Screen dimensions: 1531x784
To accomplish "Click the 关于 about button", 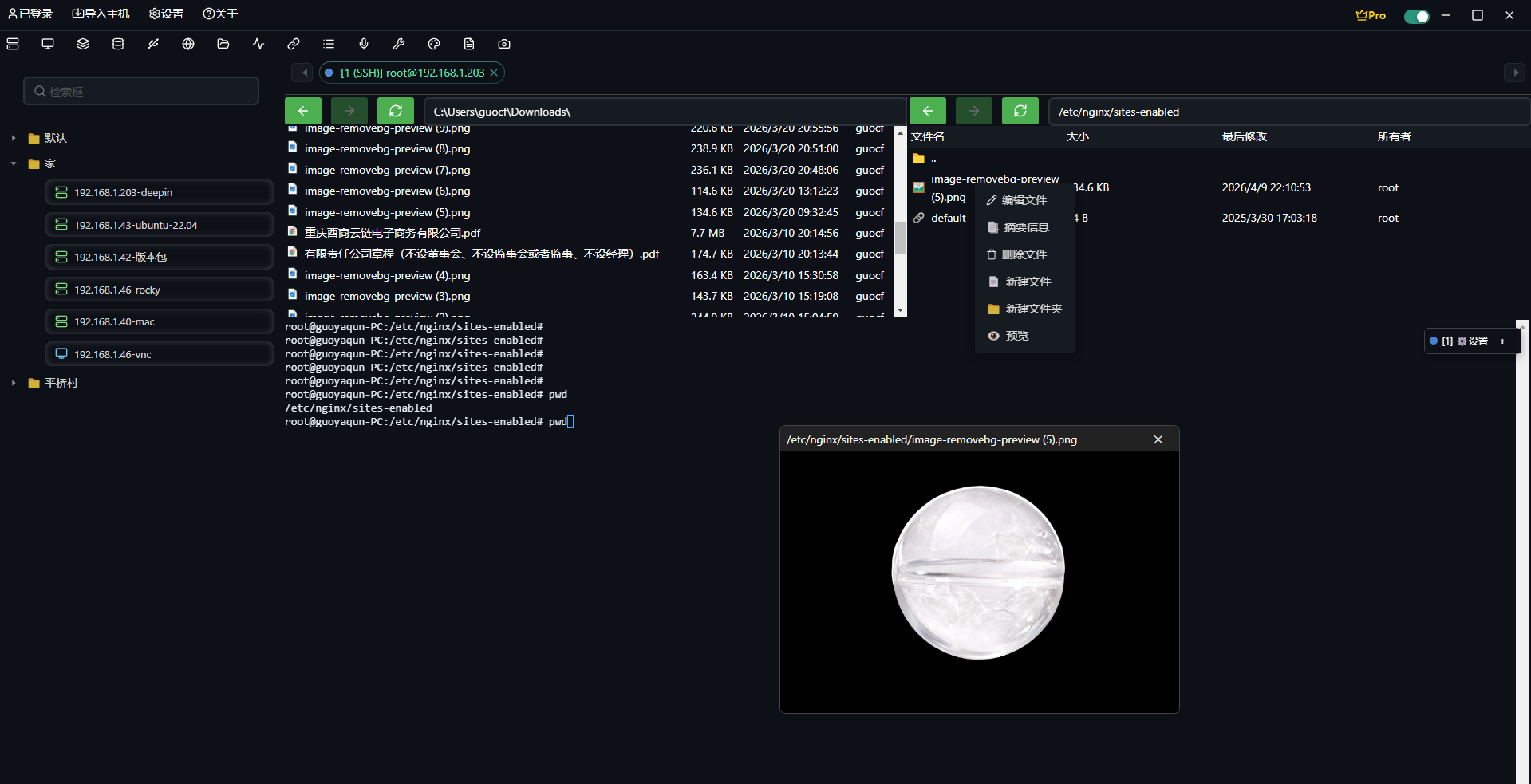I will (x=220, y=14).
